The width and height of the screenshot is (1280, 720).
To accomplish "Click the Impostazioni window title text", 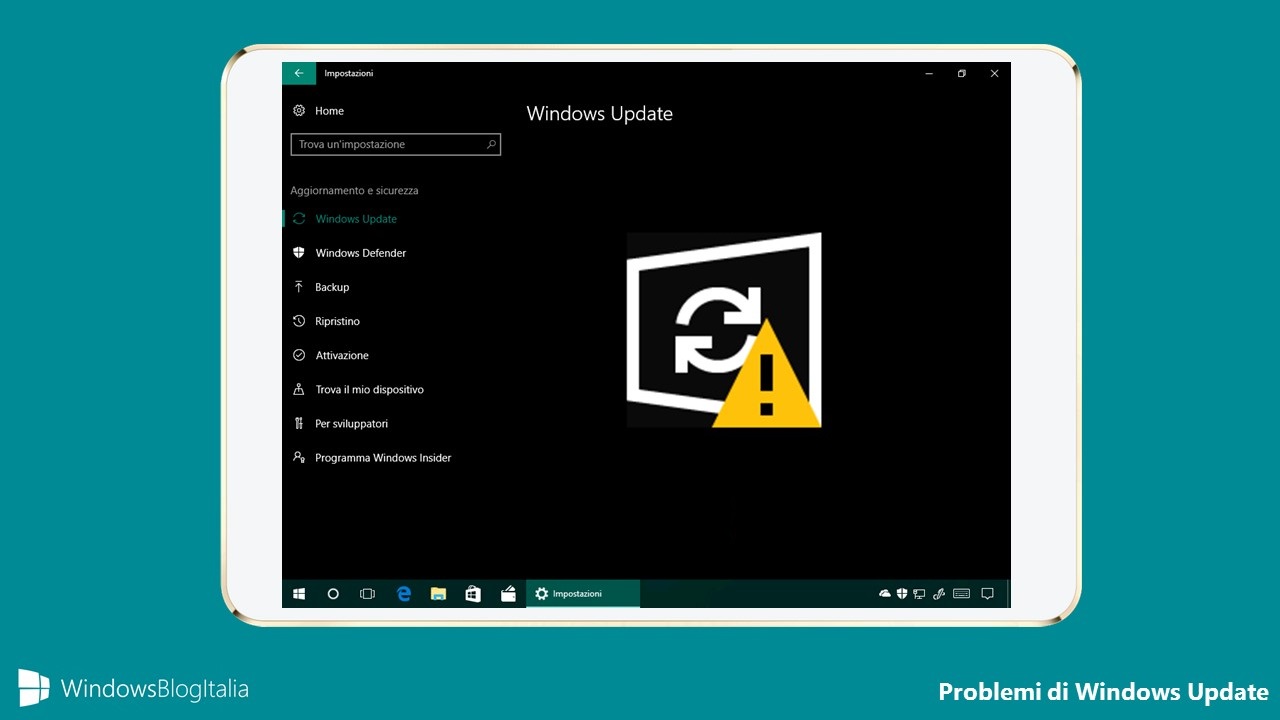I will point(348,73).
